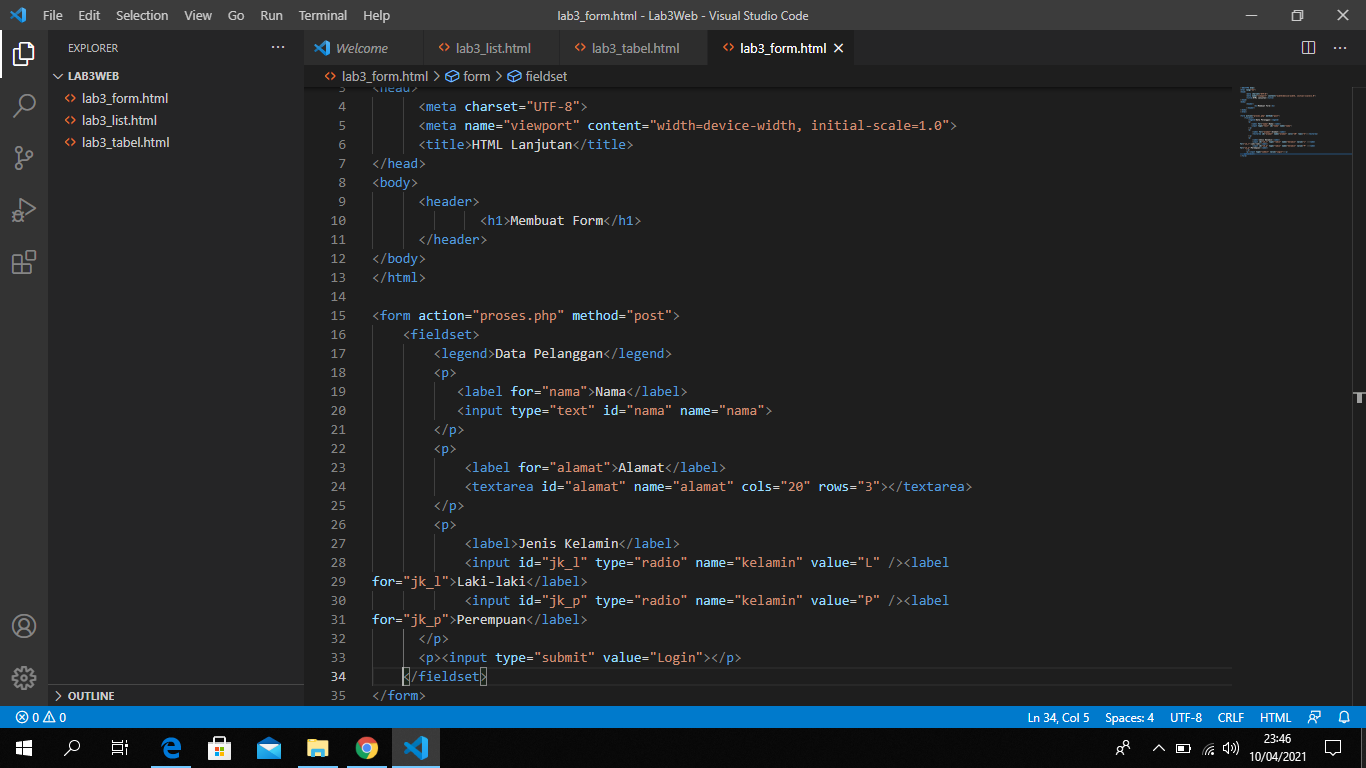
Task: Launch Google Chrome from the taskbar
Action: pos(367,747)
